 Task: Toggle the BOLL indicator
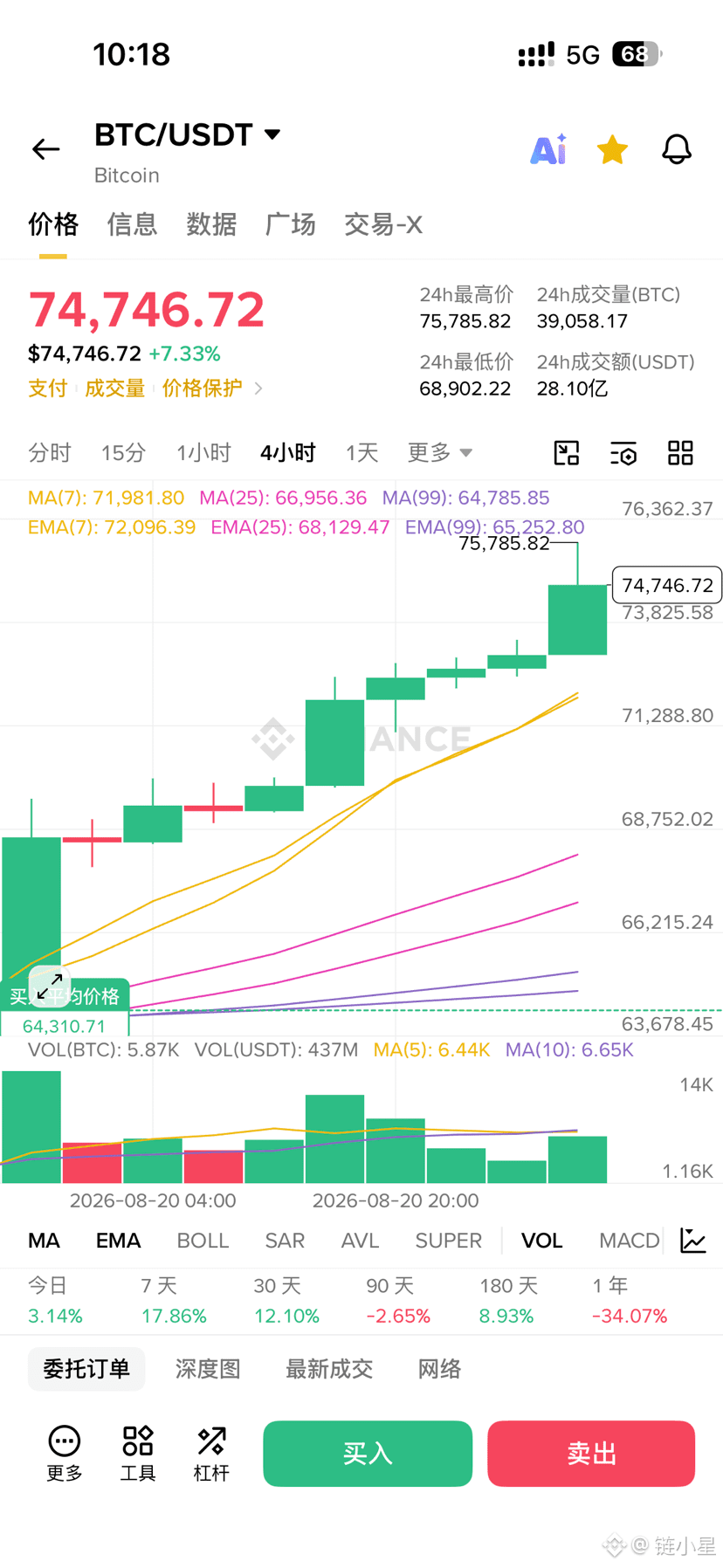point(203,1241)
